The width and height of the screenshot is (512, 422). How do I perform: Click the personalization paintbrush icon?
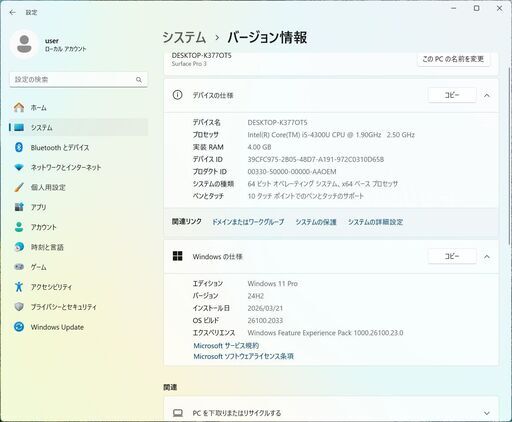click(x=19, y=187)
